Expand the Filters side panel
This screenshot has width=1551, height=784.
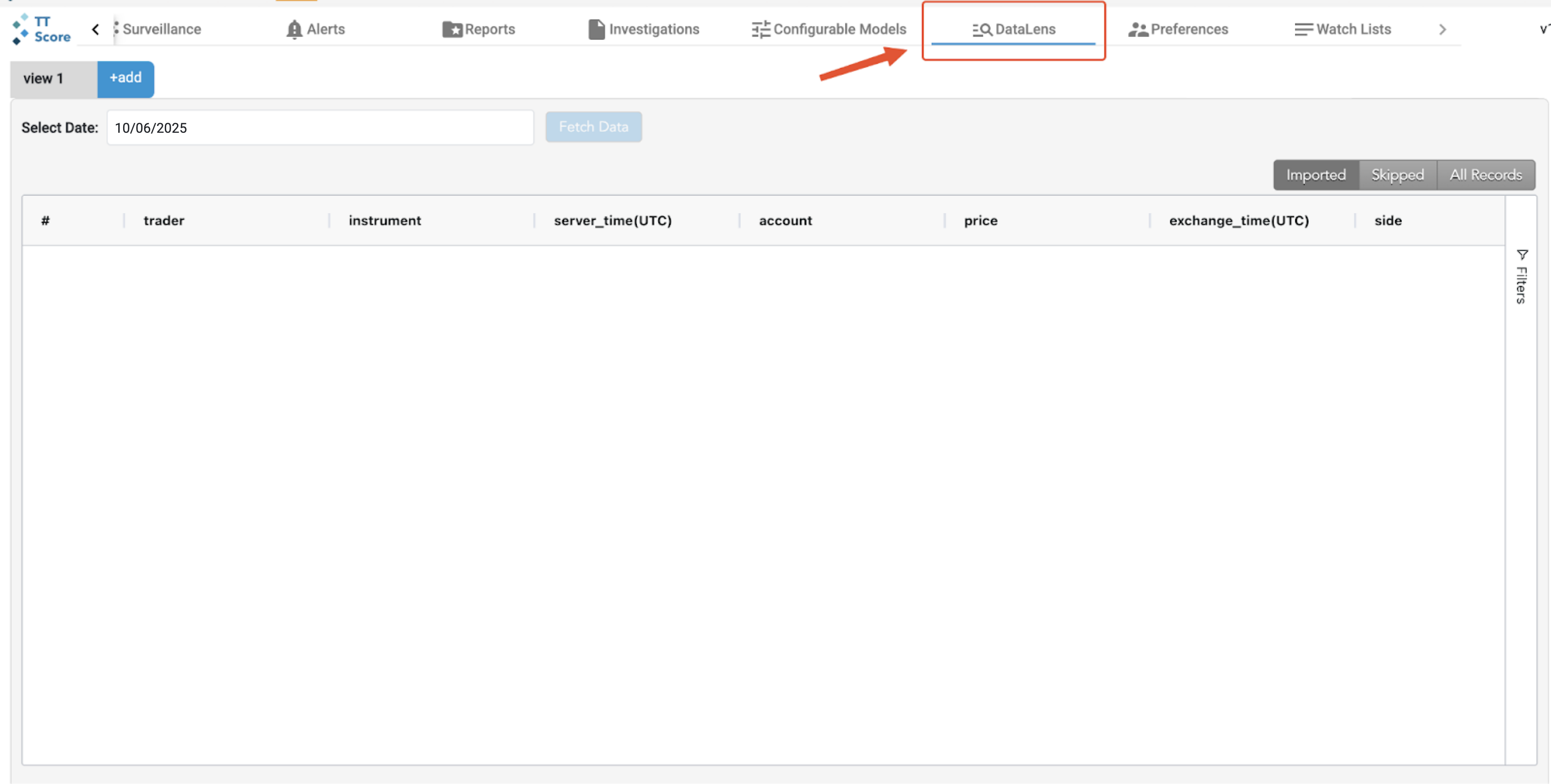(1521, 277)
